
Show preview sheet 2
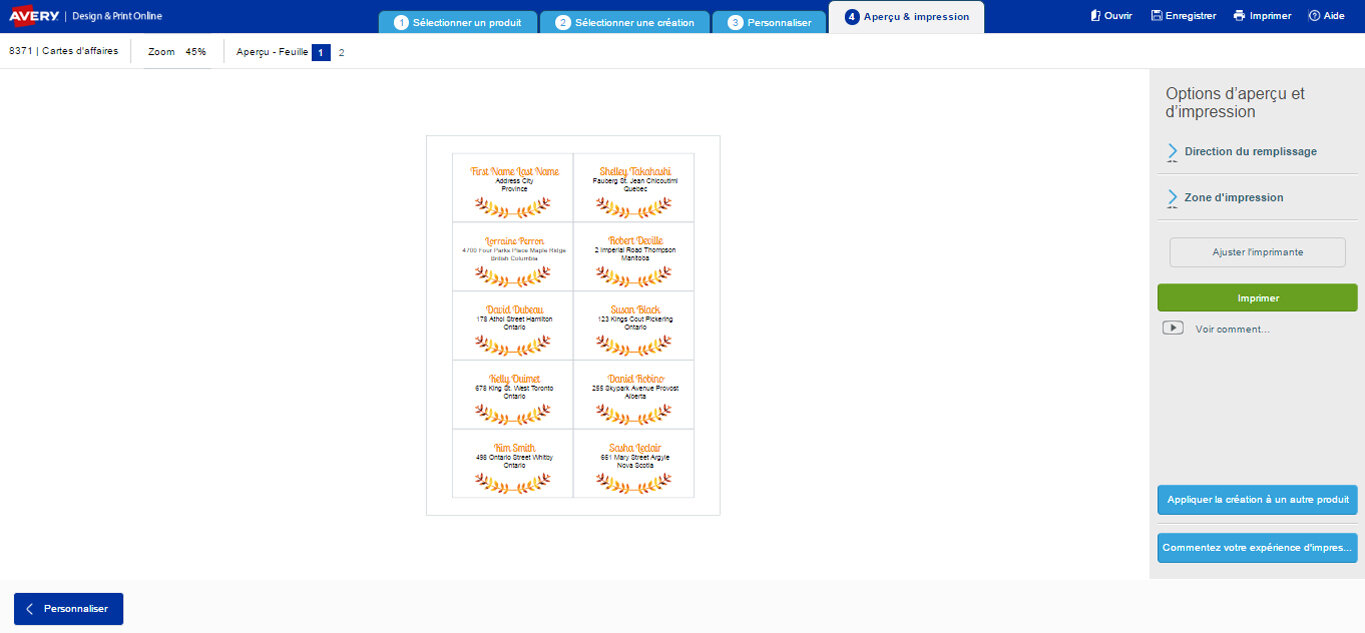click(341, 52)
